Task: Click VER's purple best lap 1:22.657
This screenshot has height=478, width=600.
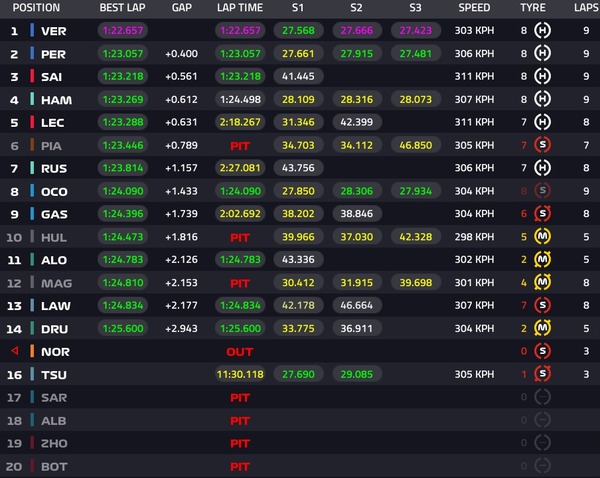Action: (123, 30)
